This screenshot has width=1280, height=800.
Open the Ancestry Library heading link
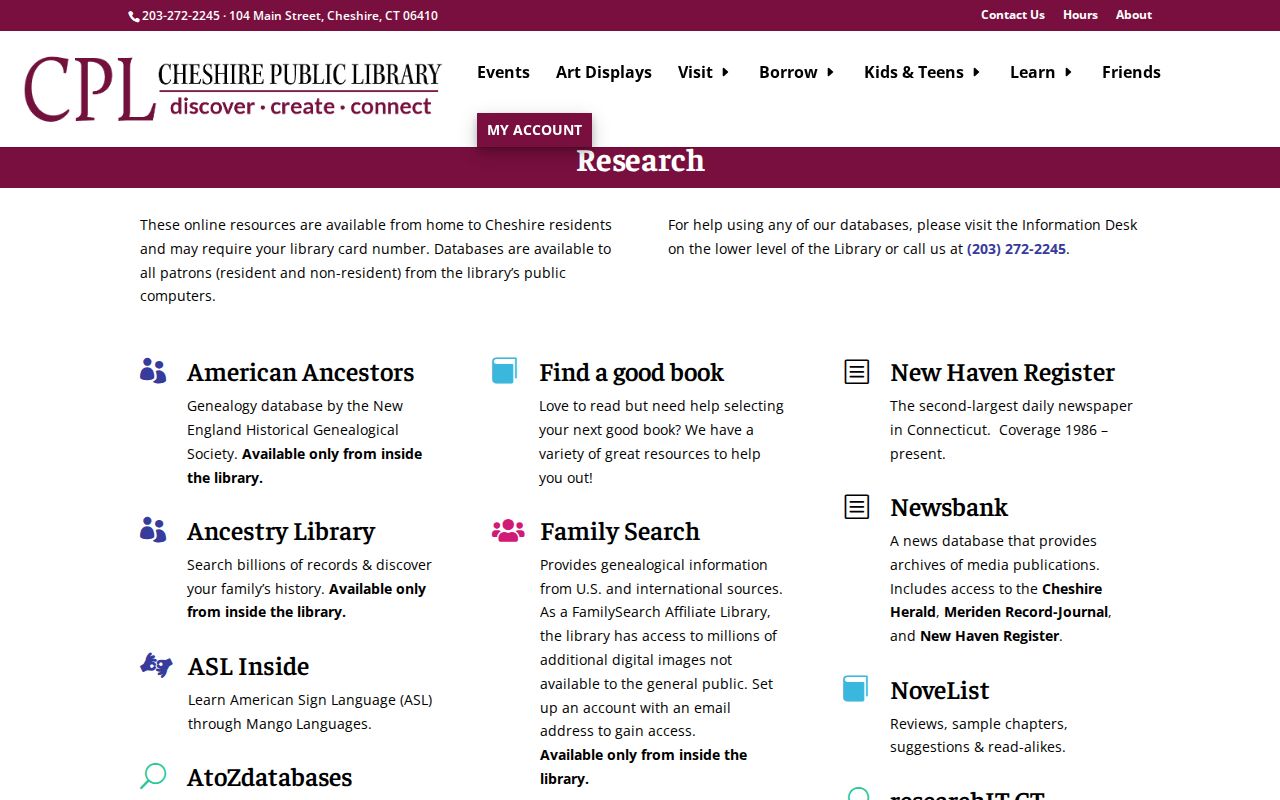pos(281,531)
